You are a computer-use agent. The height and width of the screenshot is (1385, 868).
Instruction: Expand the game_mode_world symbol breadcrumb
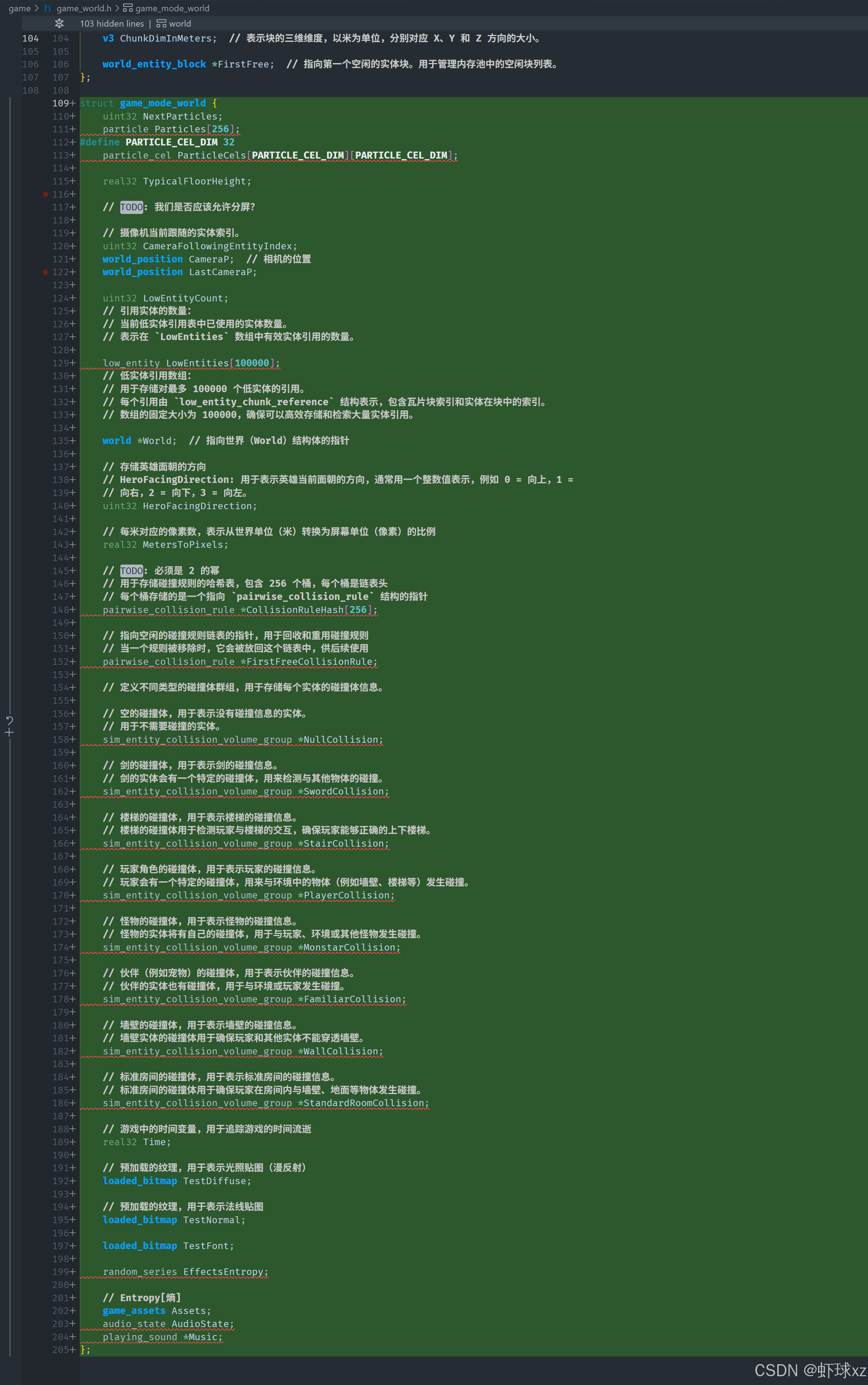click(172, 8)
